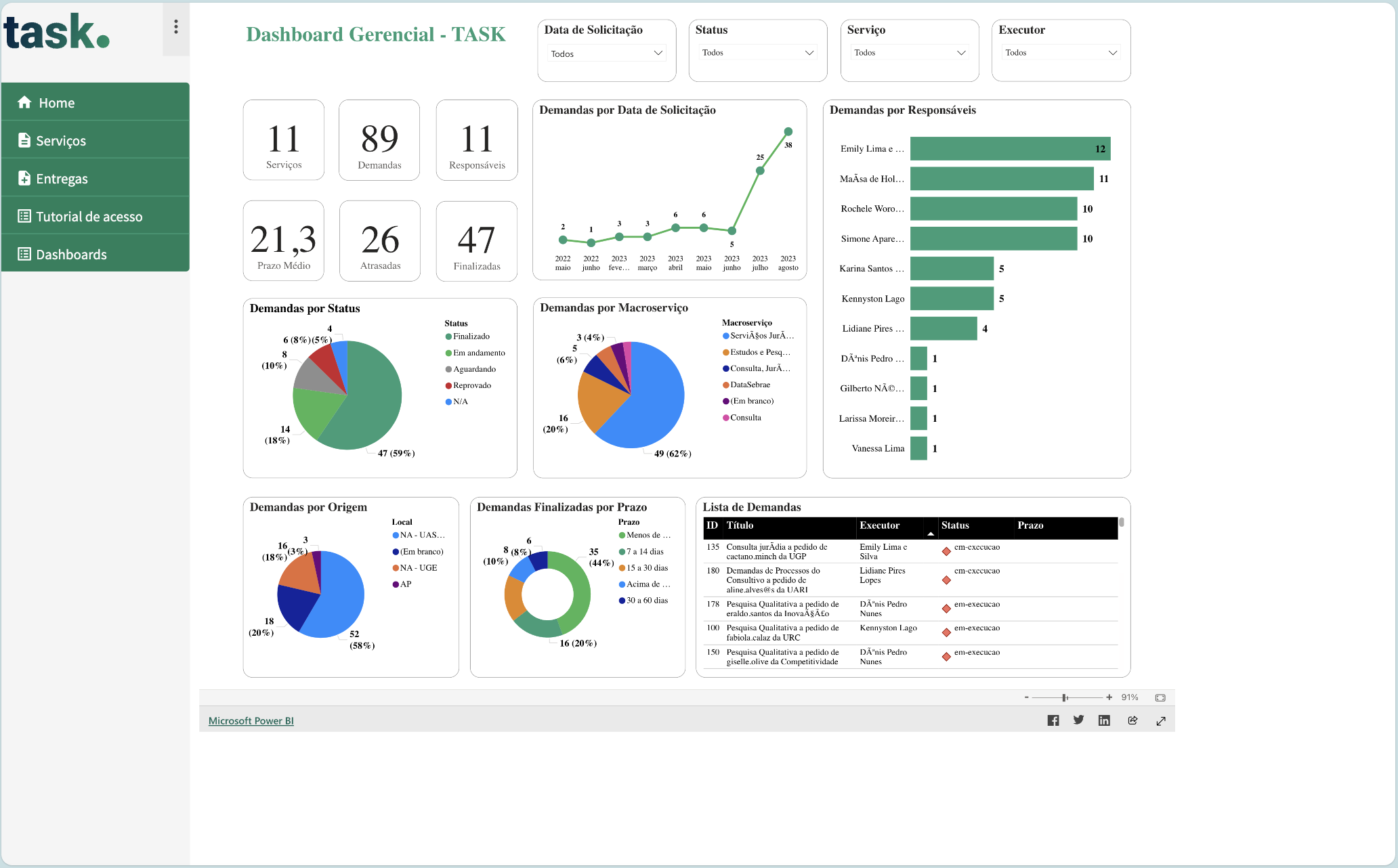Click the 26 Atrasadas card
1398x868 pixels.
[x=380, y=240]
